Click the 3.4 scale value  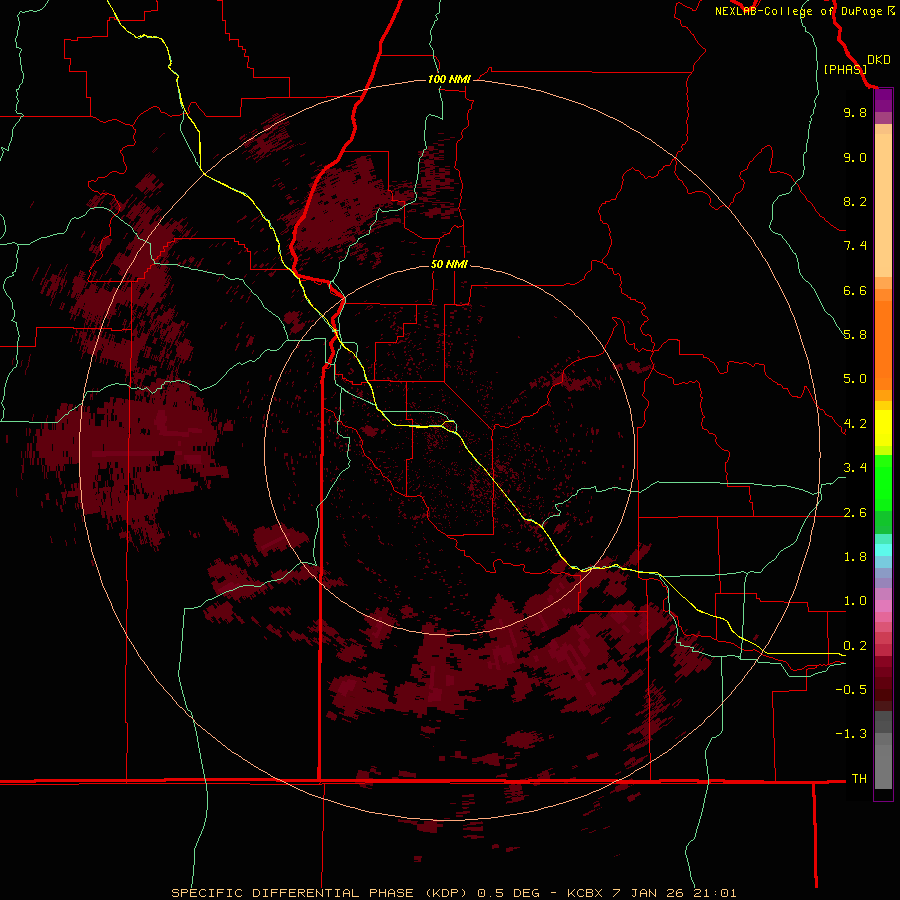(x=855, y=468)
